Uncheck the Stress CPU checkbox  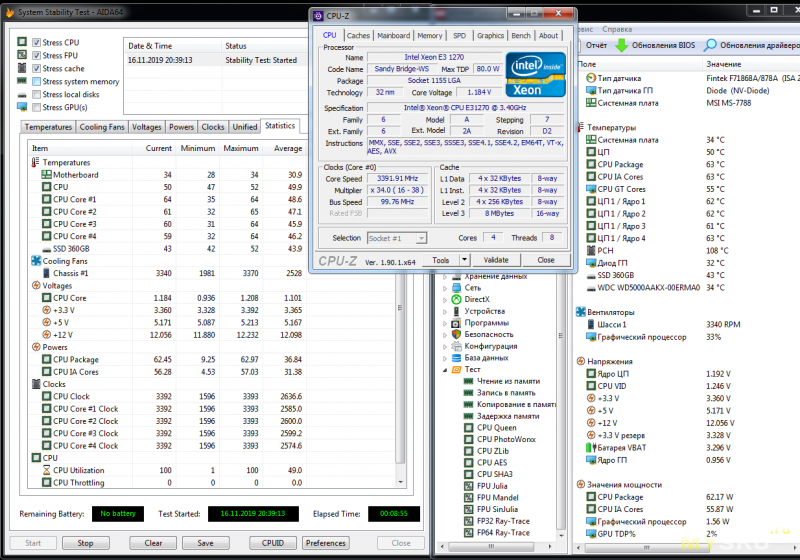(36, 43)
